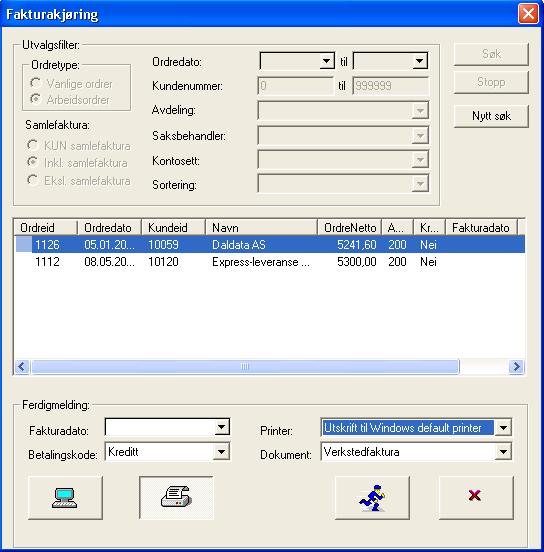Click the computer screen preview icon button
This screenshot has height=552, width=544.
65,497
